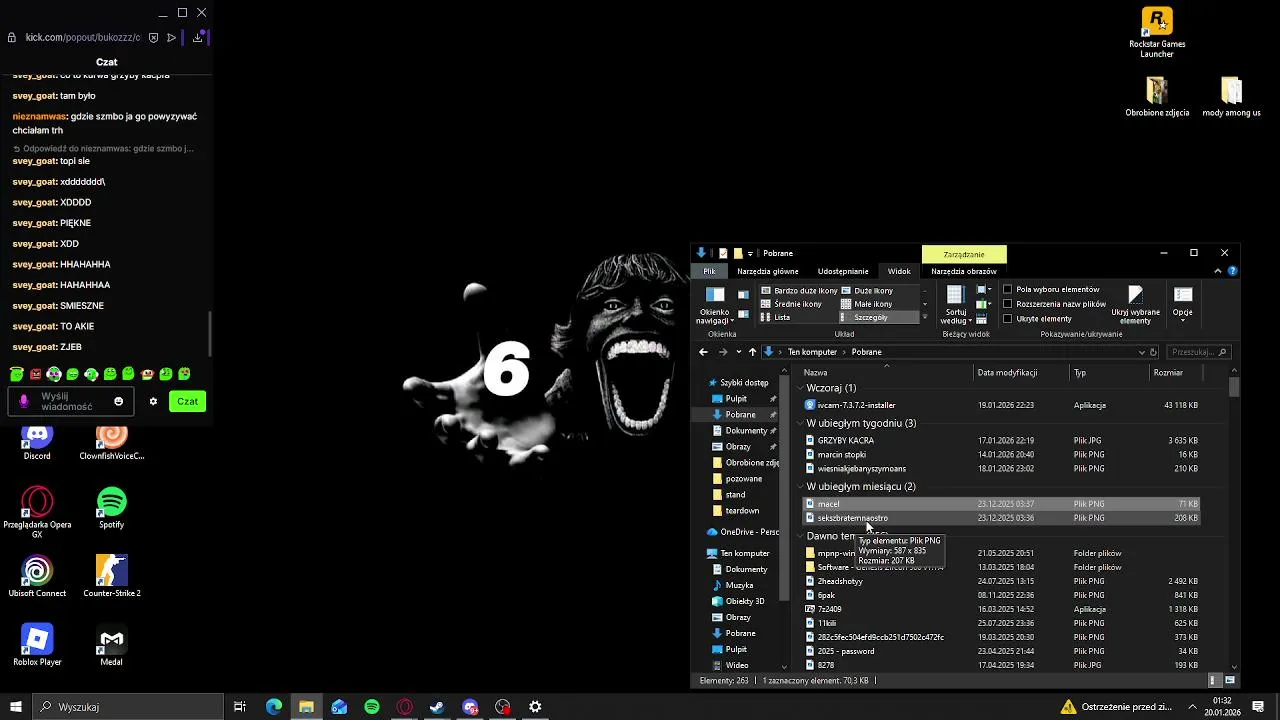Viewport: 1280px width, 720px height.
Task: Open Sortuj według dropdown
Action: tap(954, 305)
